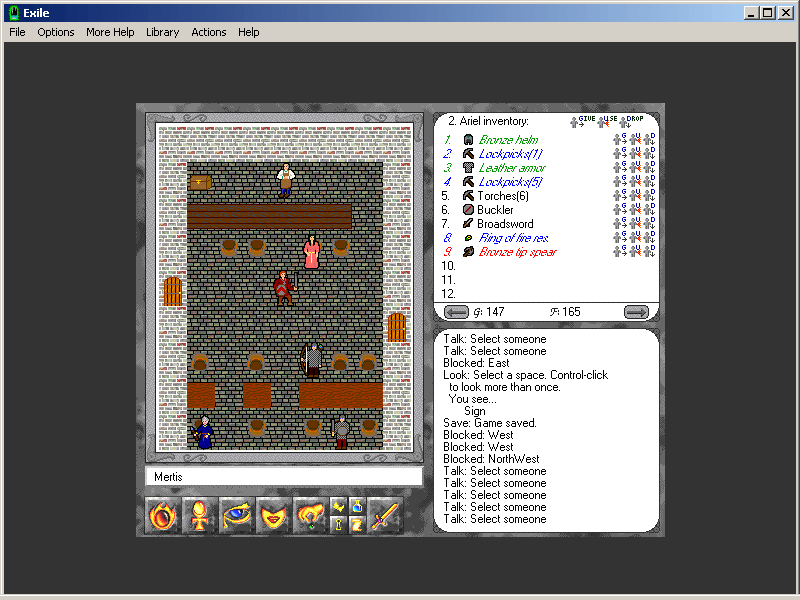The height and width of the screenshot is (600, 800).
Task: Use the Ring of fire res
Action: click(x=635, y=237)
